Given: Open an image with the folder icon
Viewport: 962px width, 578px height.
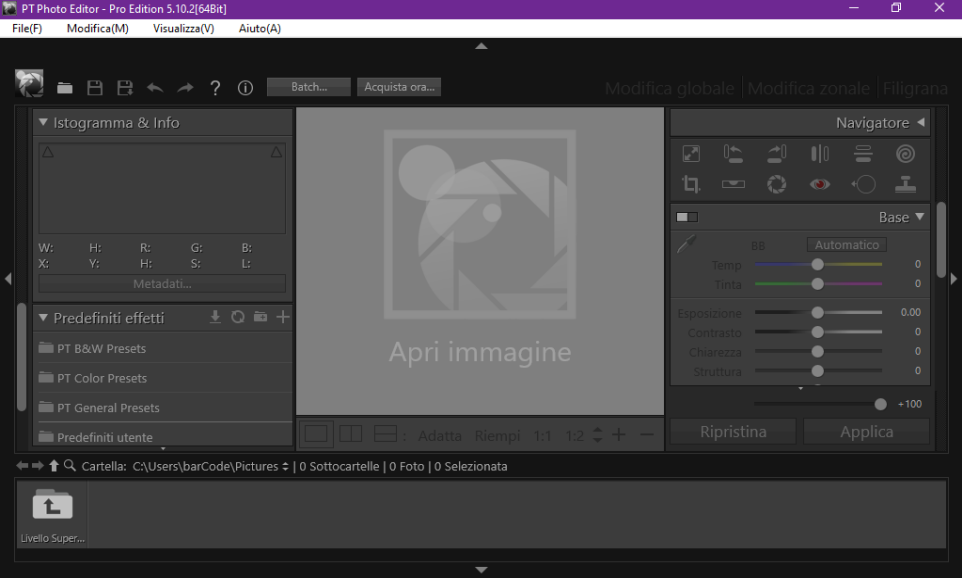Looking at the screenshot, I should tap(65, 88).
